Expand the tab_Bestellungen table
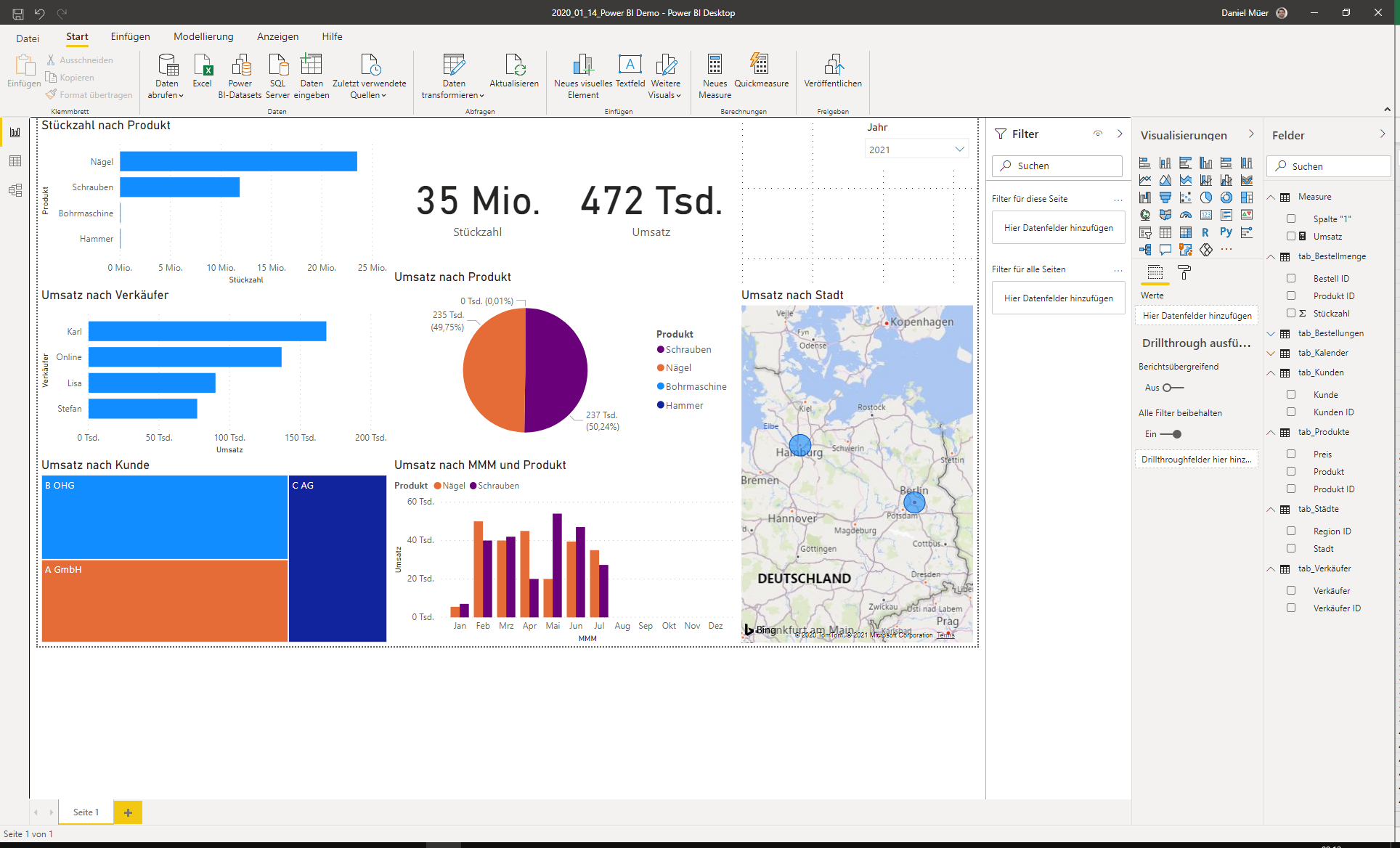This screenshot has height=848, width=1400. (x=1271, y=333)
